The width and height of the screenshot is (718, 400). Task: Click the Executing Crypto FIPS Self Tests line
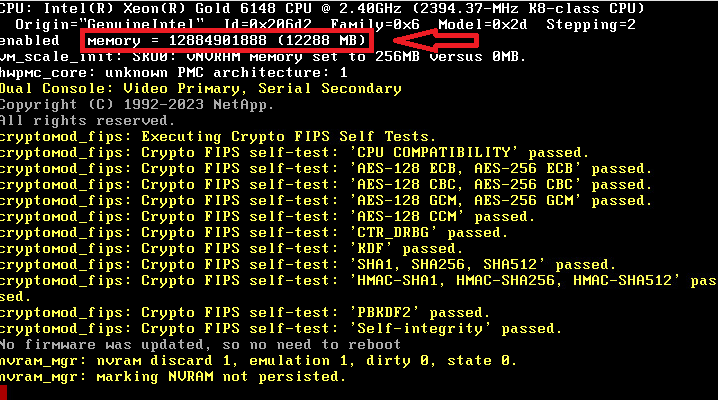coord(217,136)
